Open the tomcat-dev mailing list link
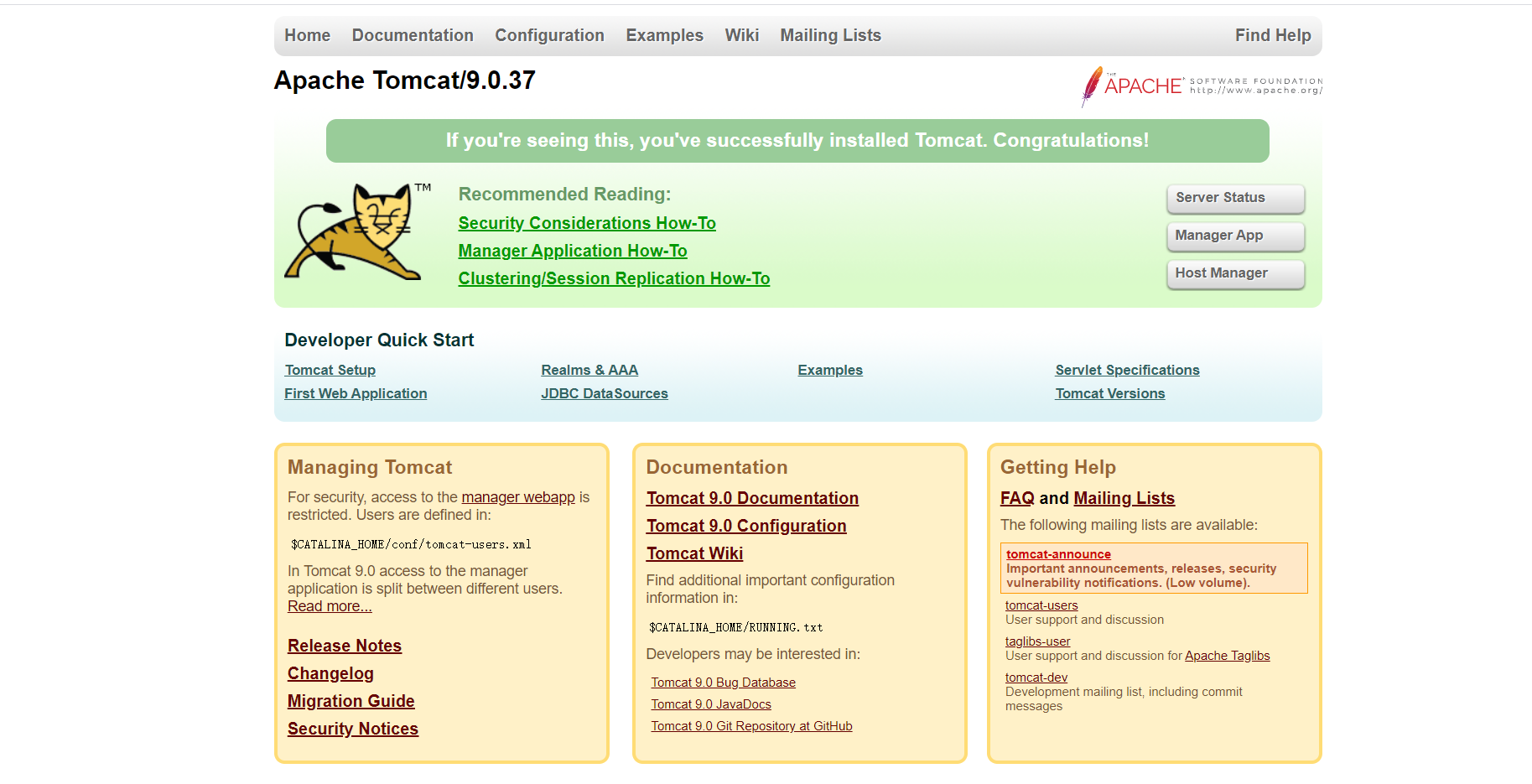 point(1036,678)
